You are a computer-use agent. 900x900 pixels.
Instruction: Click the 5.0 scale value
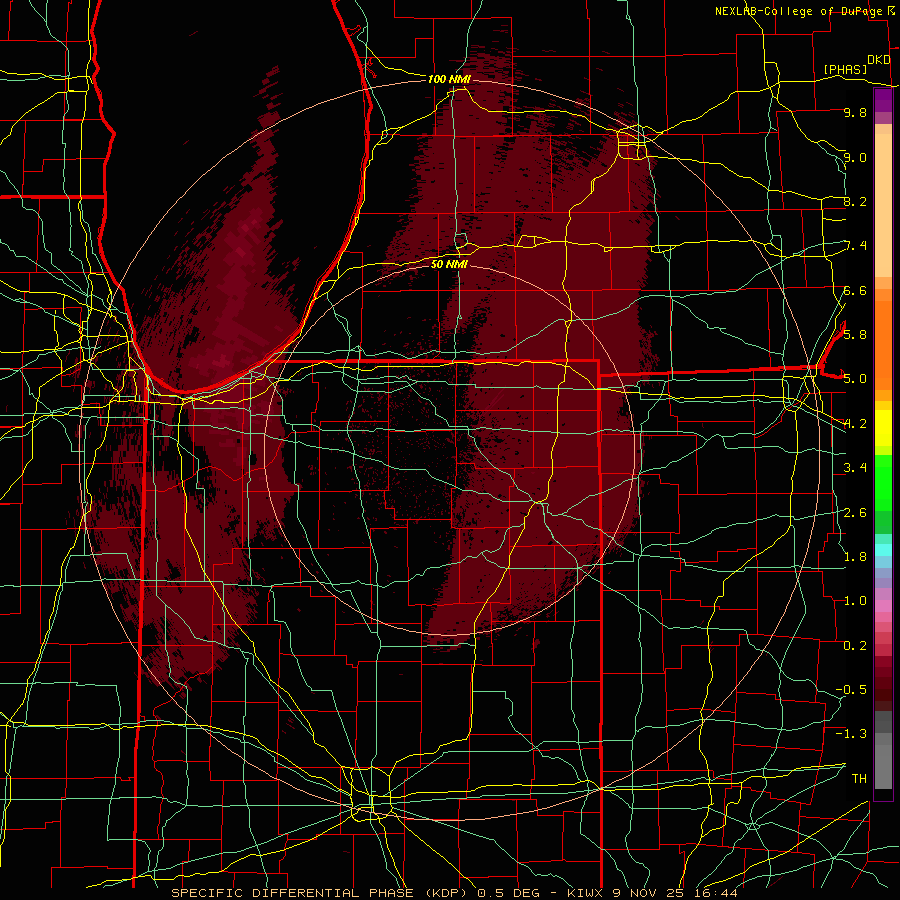point(855,379)
